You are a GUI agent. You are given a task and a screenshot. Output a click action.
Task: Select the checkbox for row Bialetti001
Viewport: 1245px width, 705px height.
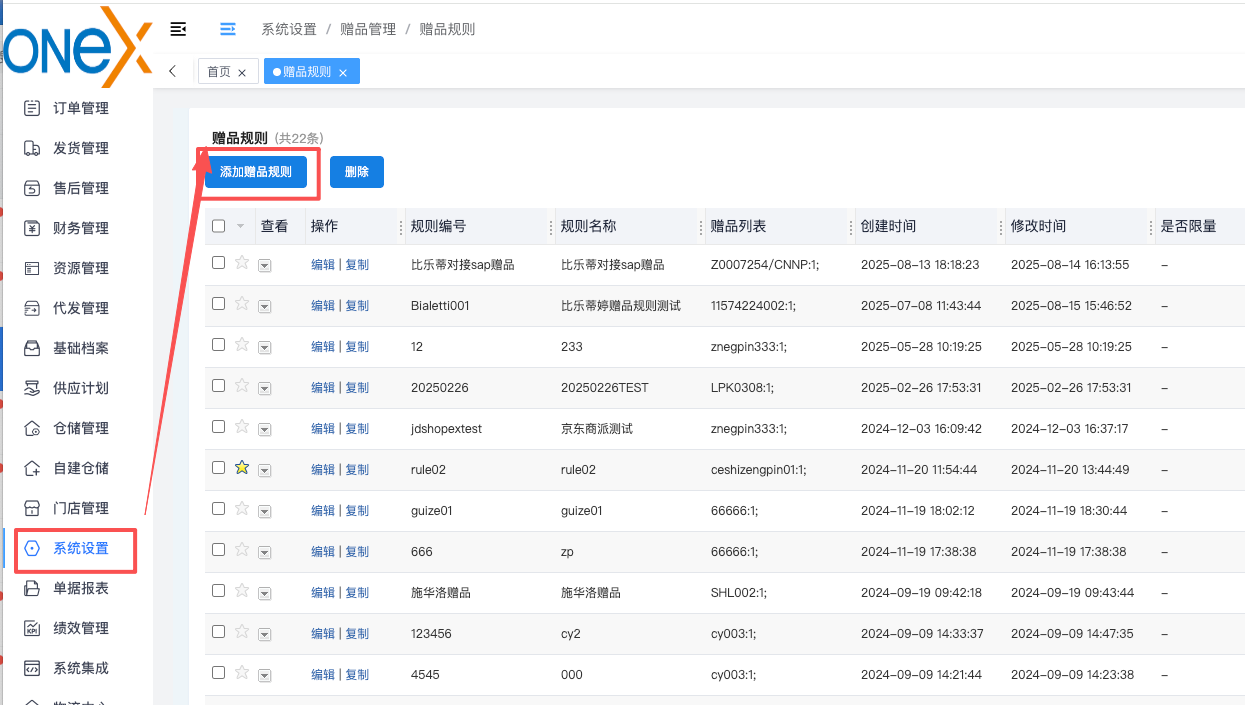219,304
